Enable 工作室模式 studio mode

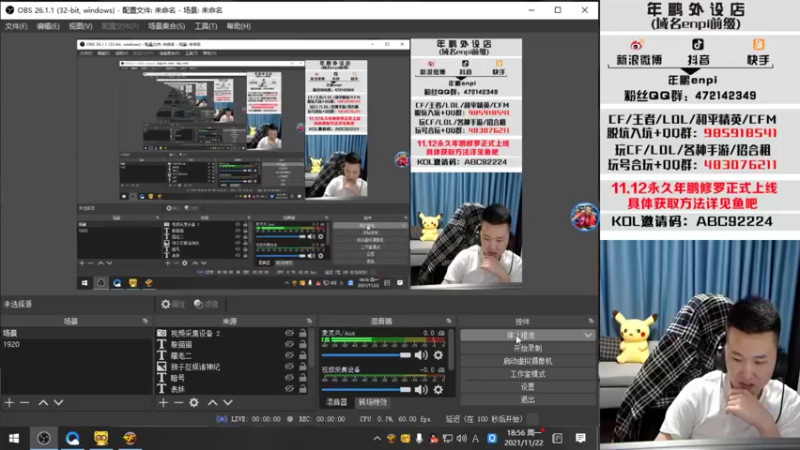528,374
